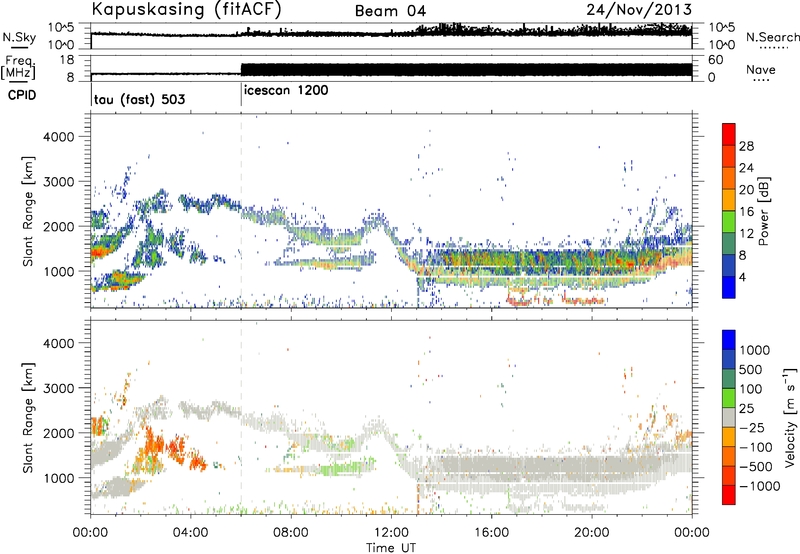Click the date '24/Nov/2013'
The width and height of the screenshot is (800, 554).
(x=639, y=9)
